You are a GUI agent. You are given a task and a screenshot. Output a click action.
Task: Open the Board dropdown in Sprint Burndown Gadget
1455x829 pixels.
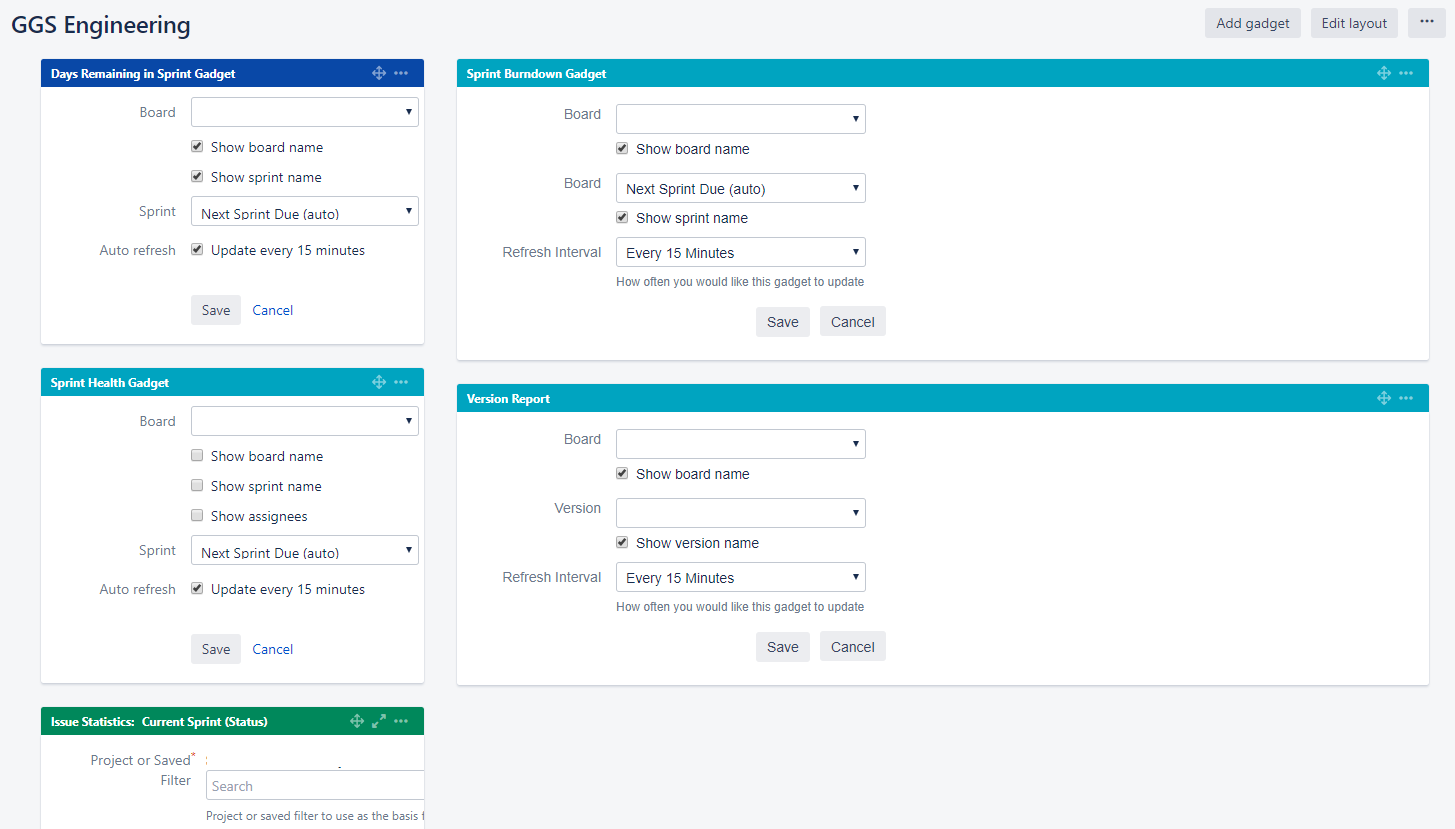740,118
